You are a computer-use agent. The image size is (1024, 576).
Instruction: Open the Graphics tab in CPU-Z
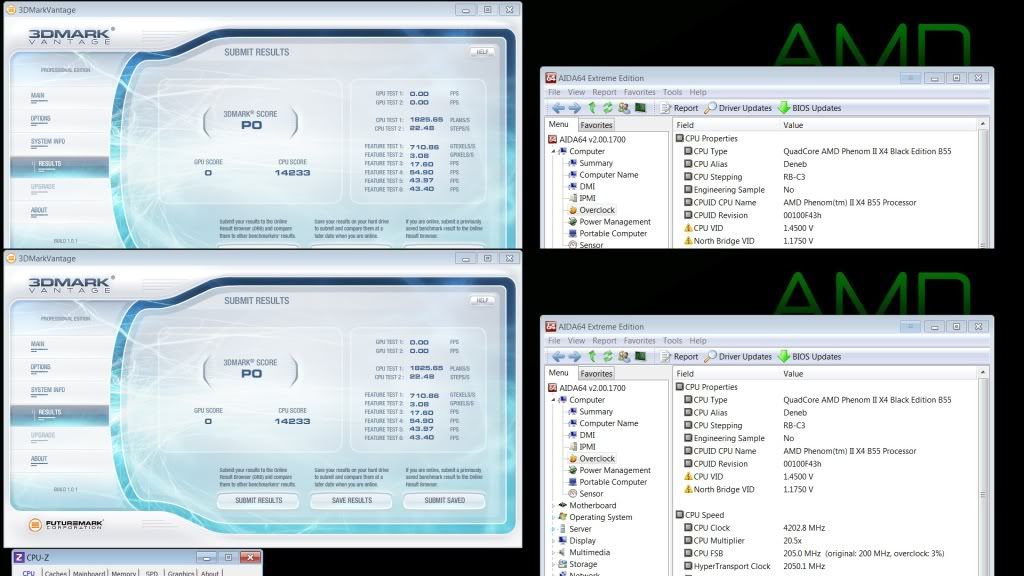click(x=181, y=573)
